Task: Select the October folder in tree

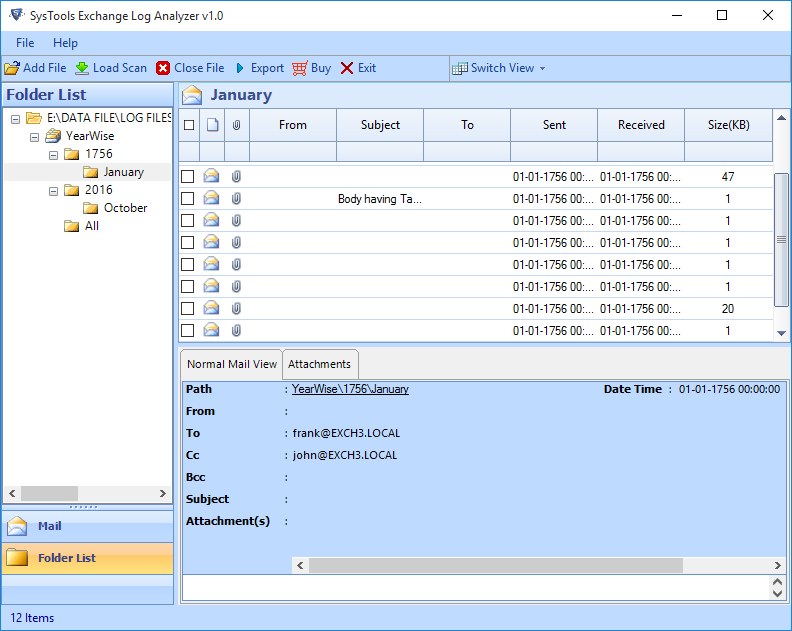Action: 125,208
